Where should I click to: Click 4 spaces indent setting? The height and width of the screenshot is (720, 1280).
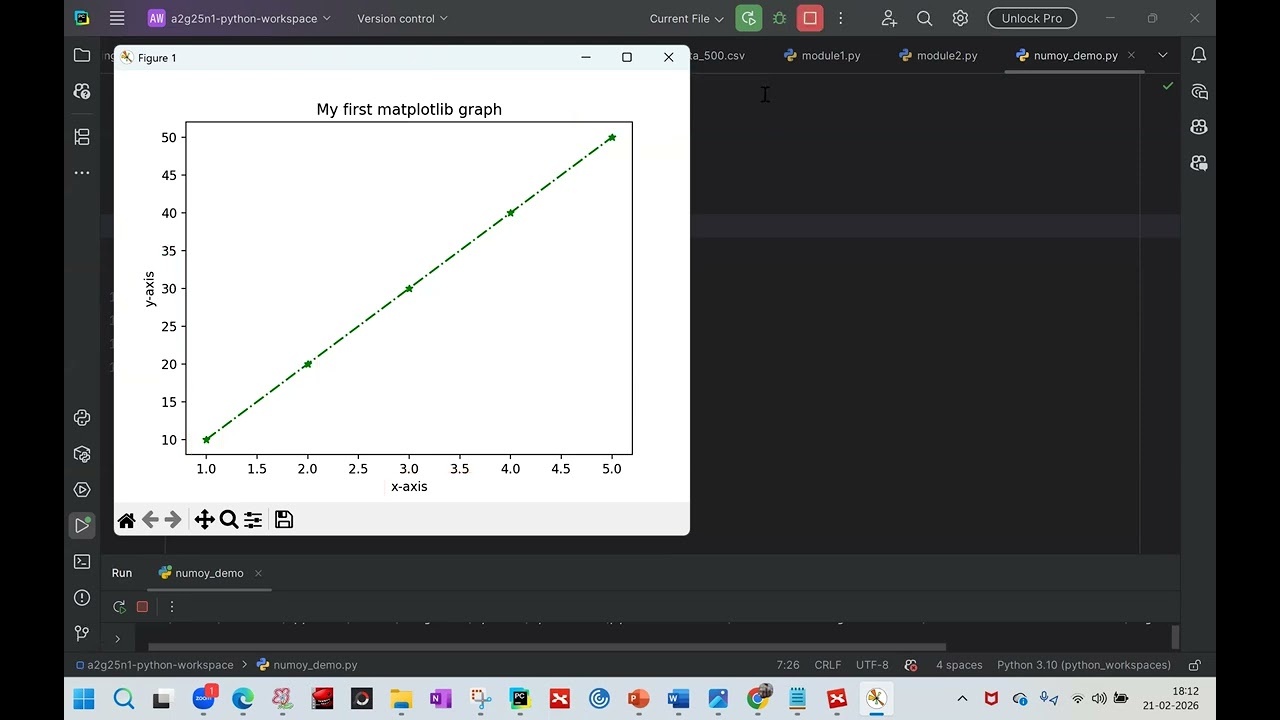[x=959, y=665]
